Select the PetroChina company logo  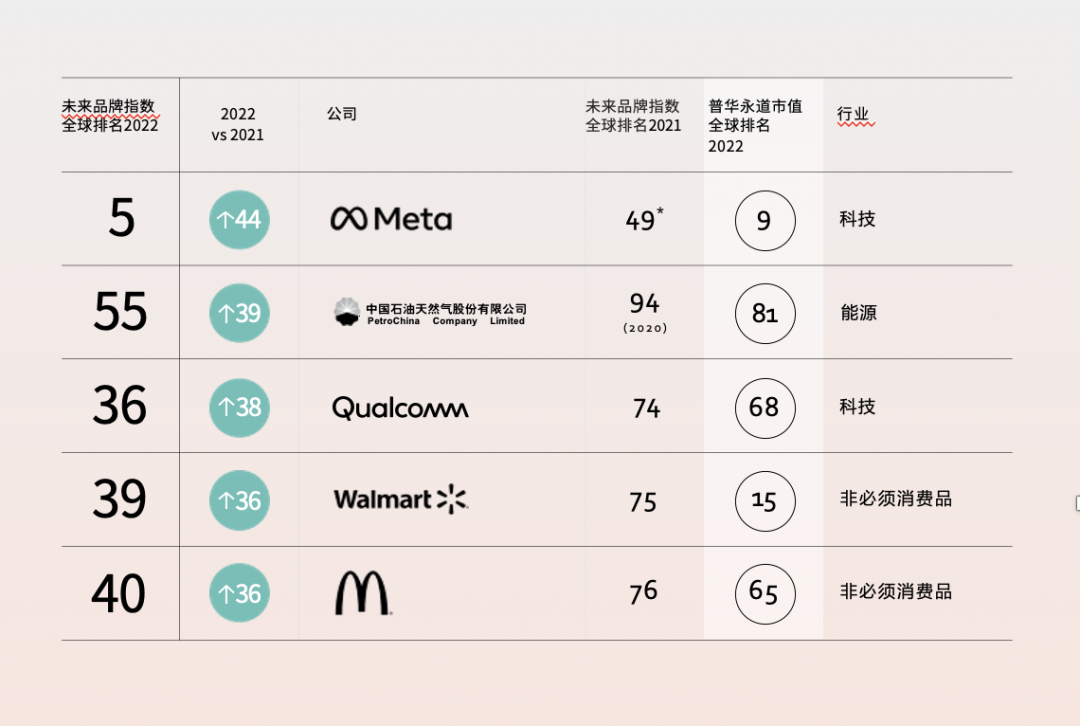coord(430,313)
